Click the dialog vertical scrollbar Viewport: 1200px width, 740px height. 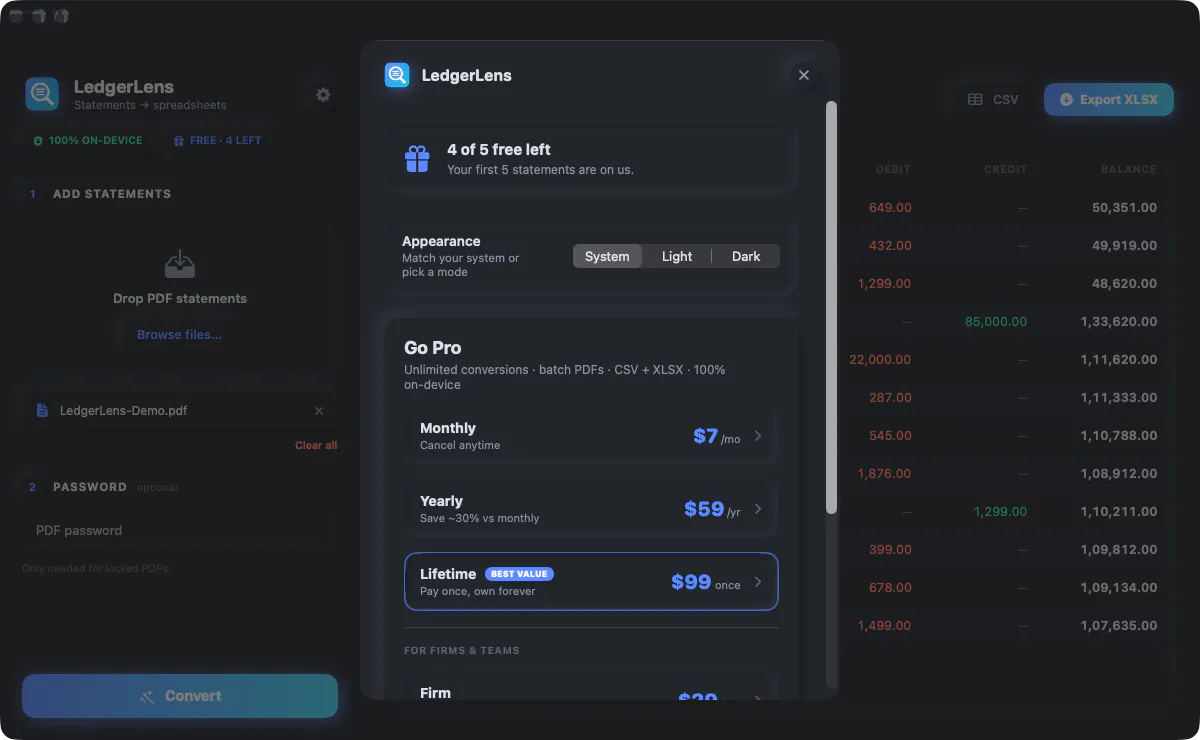point(831,308)
